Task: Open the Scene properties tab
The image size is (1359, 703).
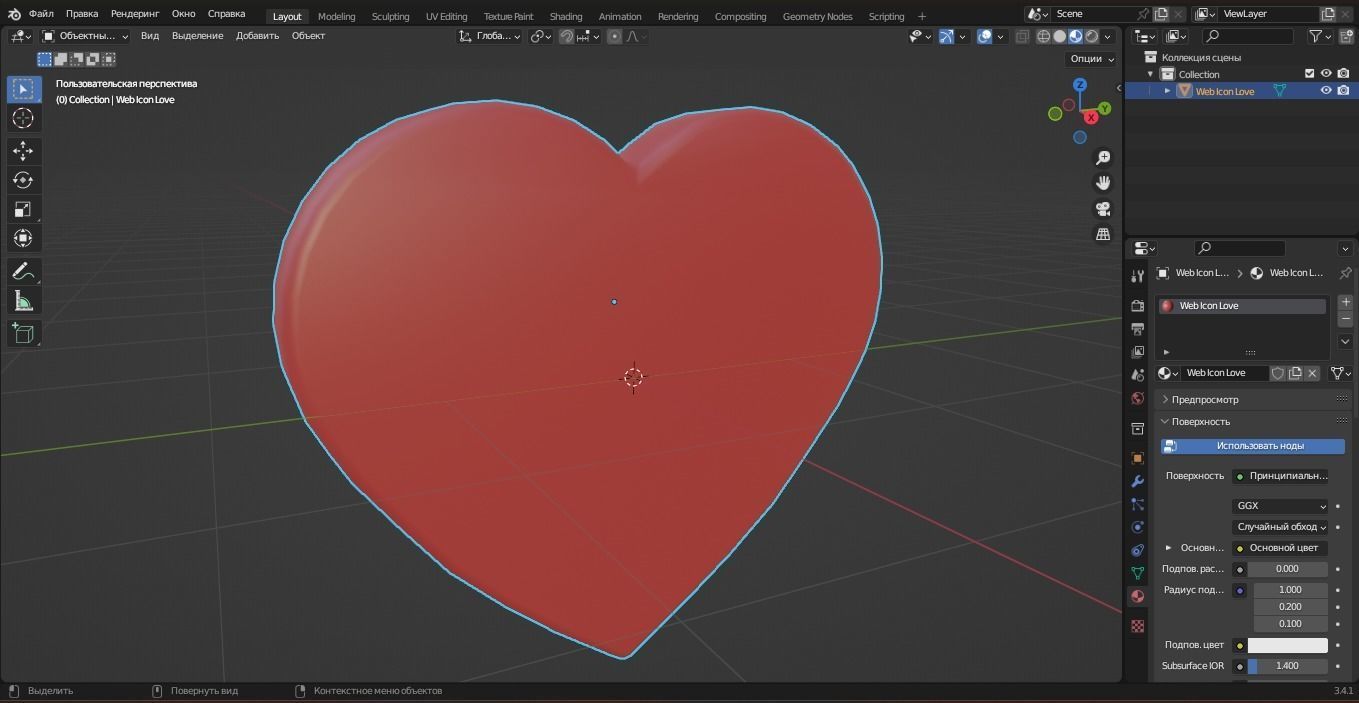Action: pos(1137,375)
